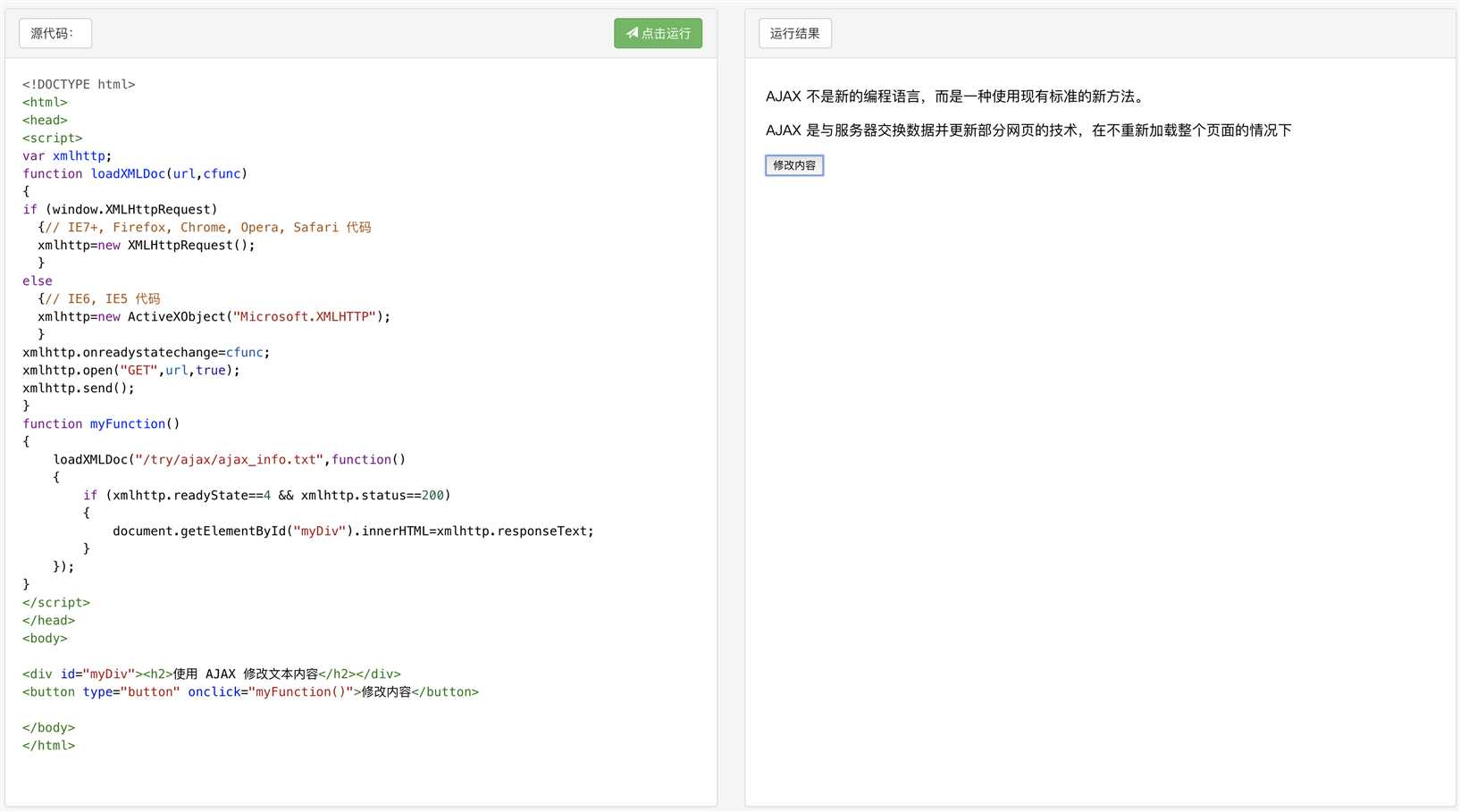Select the "new XMLHttpRequest()" code line
The image size is (1460, 812).
147,246
